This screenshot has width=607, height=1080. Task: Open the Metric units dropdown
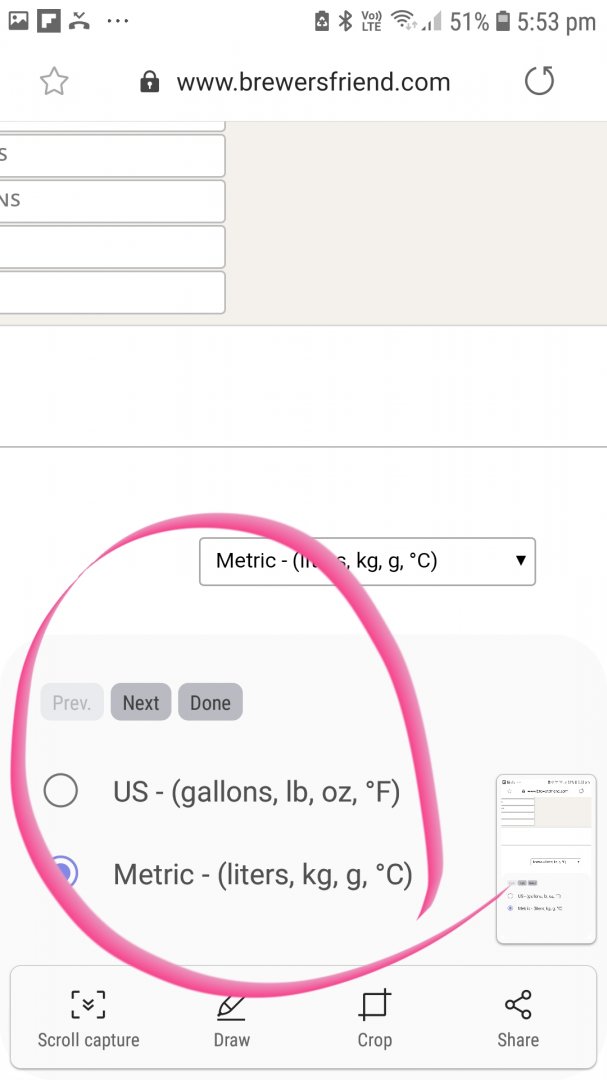point(366,561)
